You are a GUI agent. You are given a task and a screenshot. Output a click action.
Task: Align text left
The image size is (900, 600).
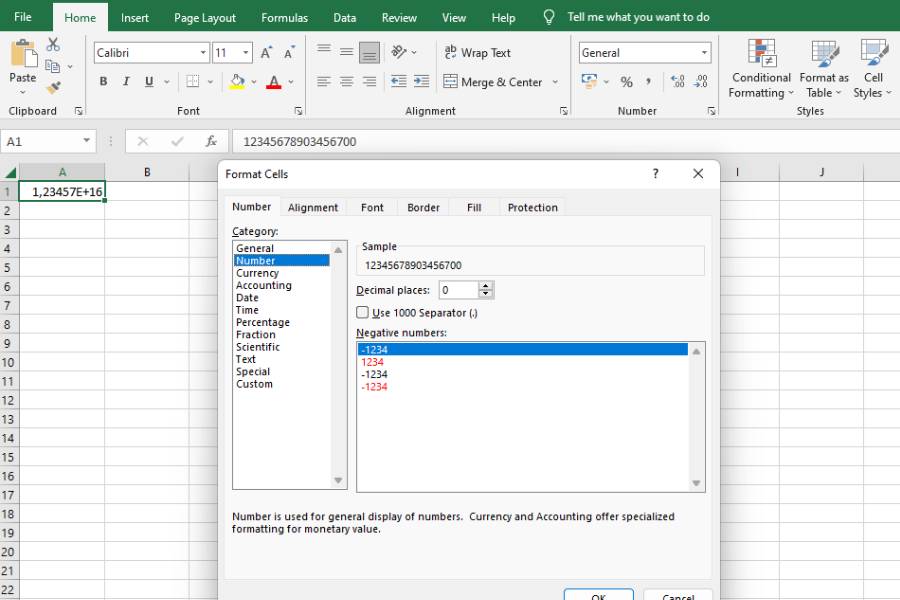coord(324,82)
